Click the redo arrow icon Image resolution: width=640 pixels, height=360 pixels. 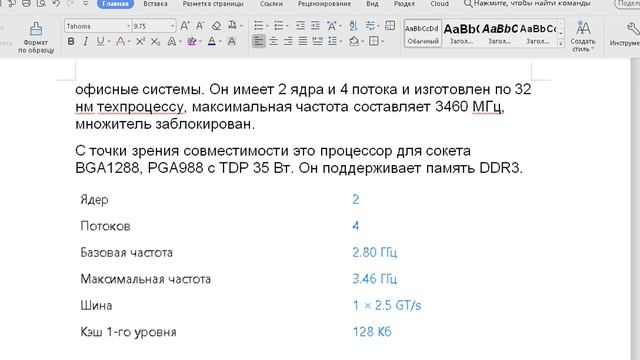coord(70,4)
